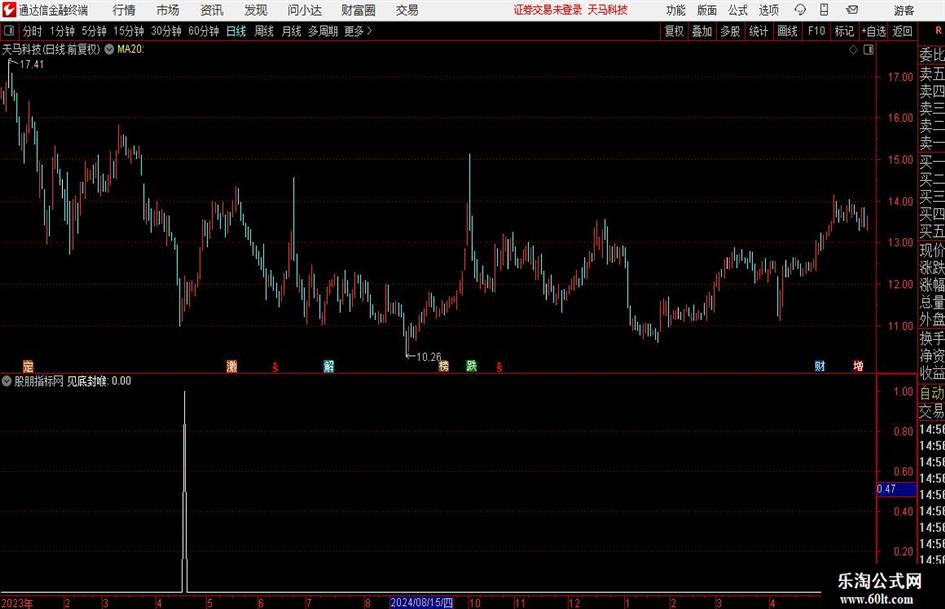Expand the dropdown arrow beside 股朋指标网

pyautogui.click(x=7, y=381)
